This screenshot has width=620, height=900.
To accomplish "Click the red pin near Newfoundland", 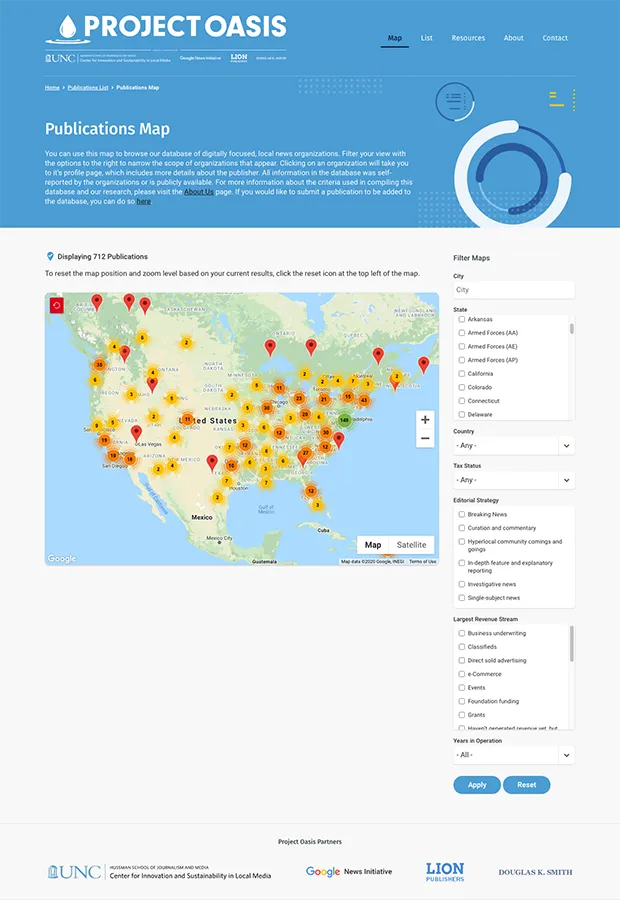I will 424,364.
